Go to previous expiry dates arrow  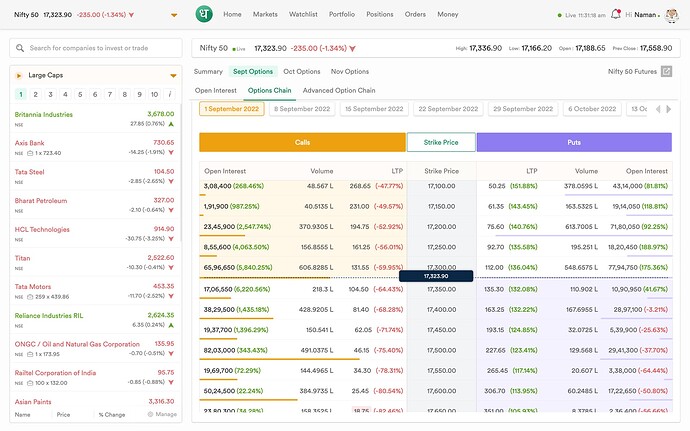pos(658,109)
